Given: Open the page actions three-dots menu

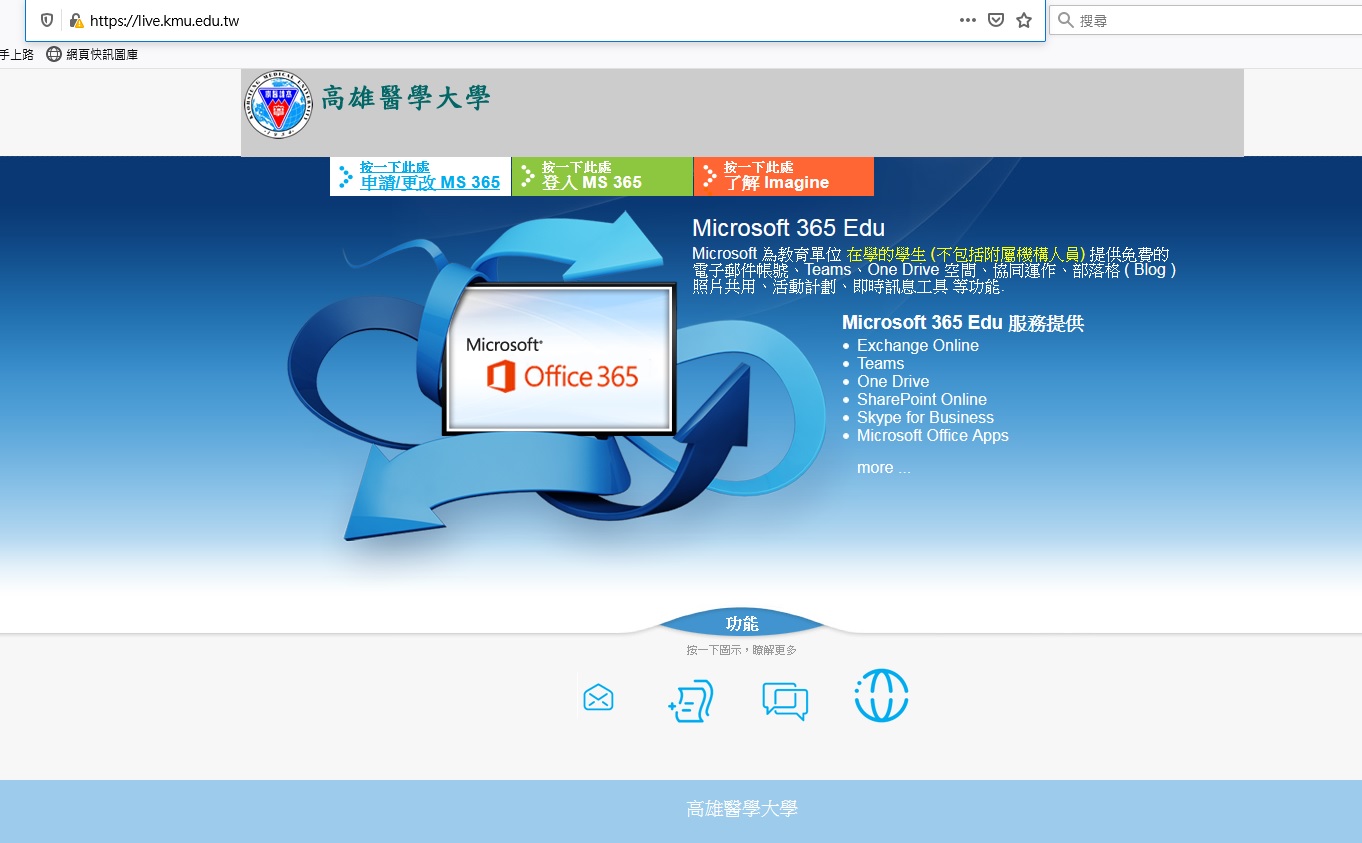Looking at the screenshot, I should pyautogui.click(x=967, y=20).
